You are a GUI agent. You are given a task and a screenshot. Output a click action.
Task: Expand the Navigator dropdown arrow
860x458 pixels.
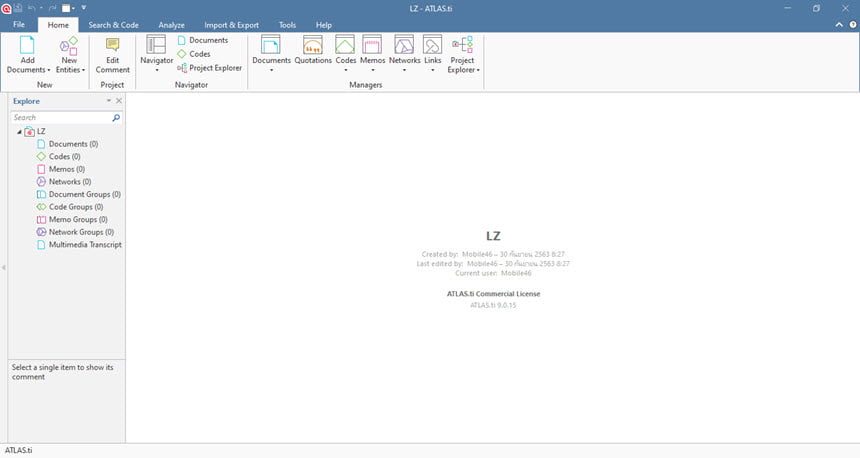157,70
